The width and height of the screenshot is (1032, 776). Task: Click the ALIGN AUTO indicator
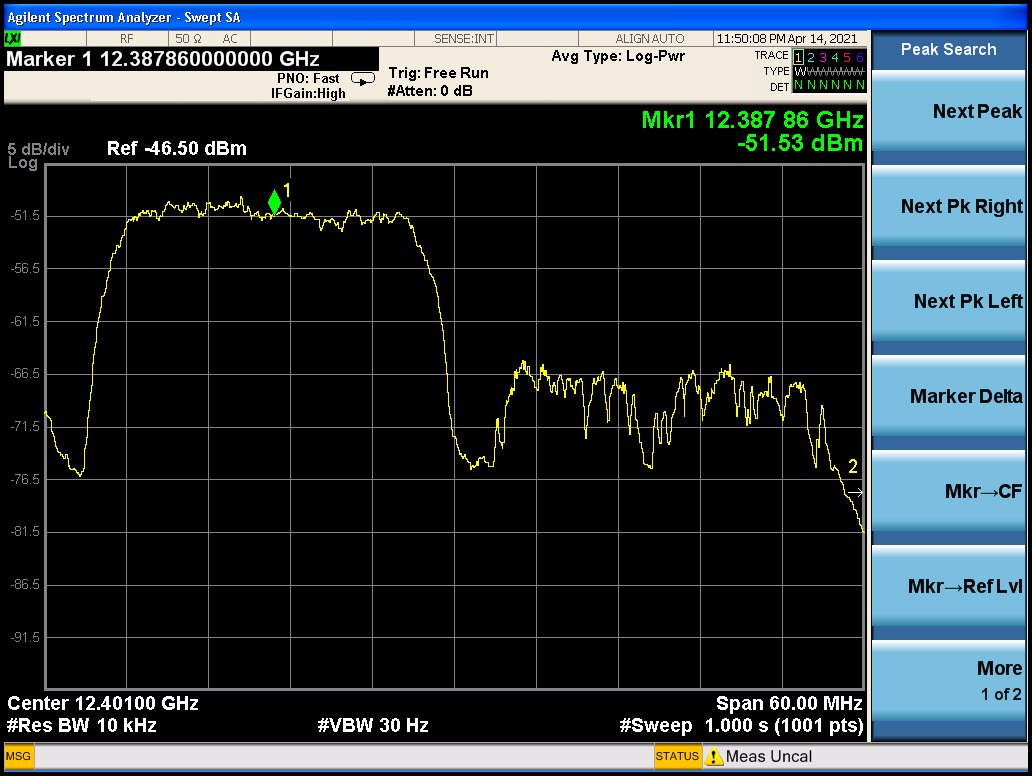coord(650,39)
